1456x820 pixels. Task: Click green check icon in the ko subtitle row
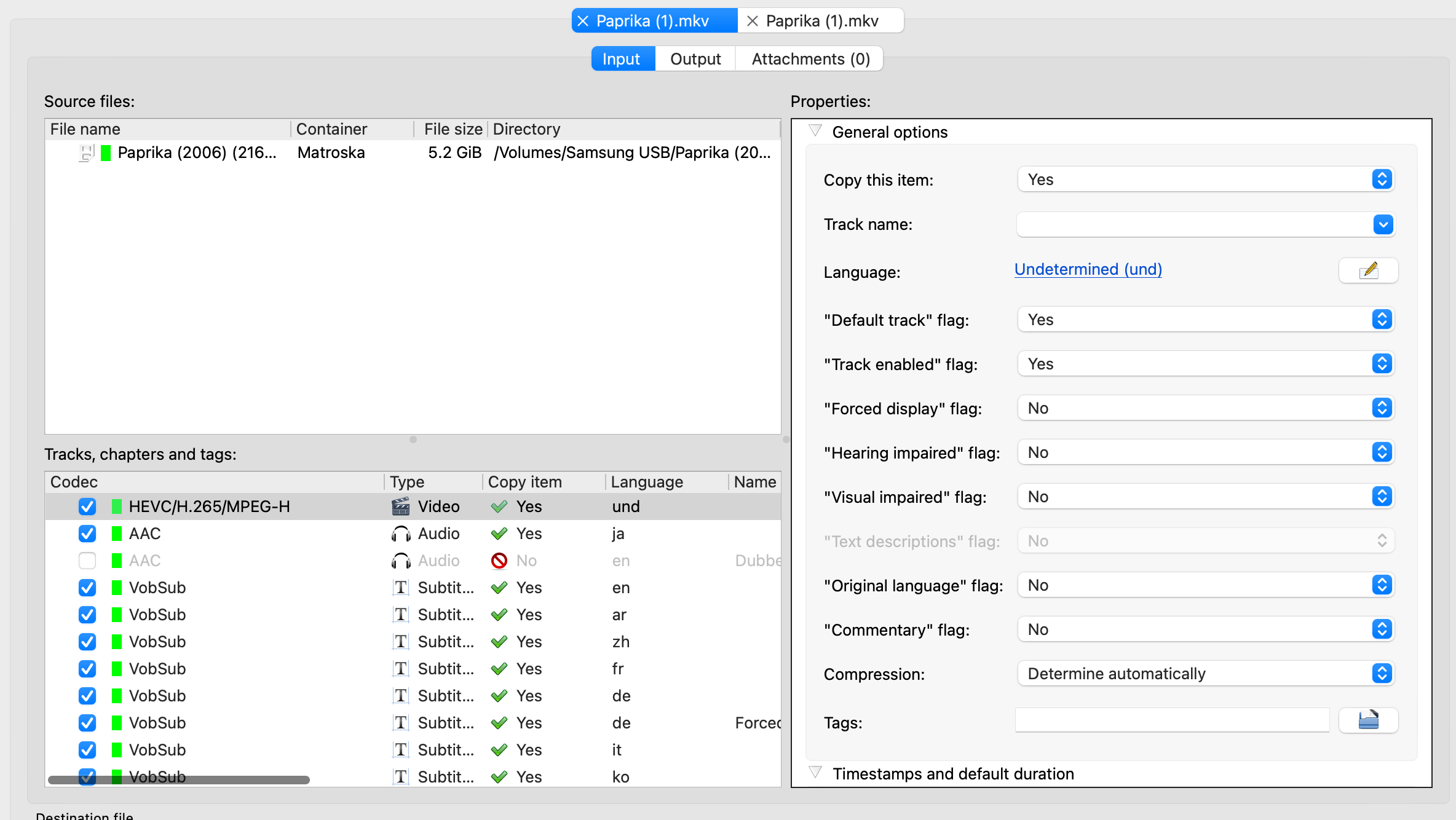(499, 777)
